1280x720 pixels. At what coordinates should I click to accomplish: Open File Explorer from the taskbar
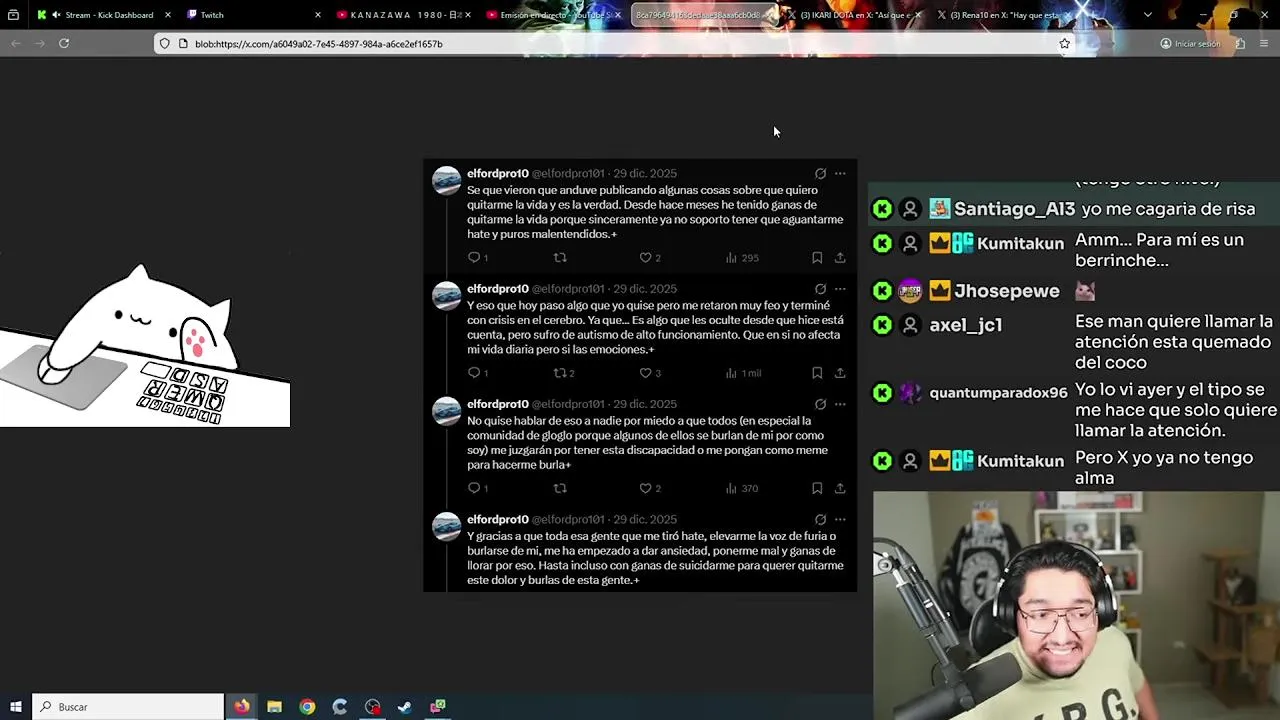274,707
